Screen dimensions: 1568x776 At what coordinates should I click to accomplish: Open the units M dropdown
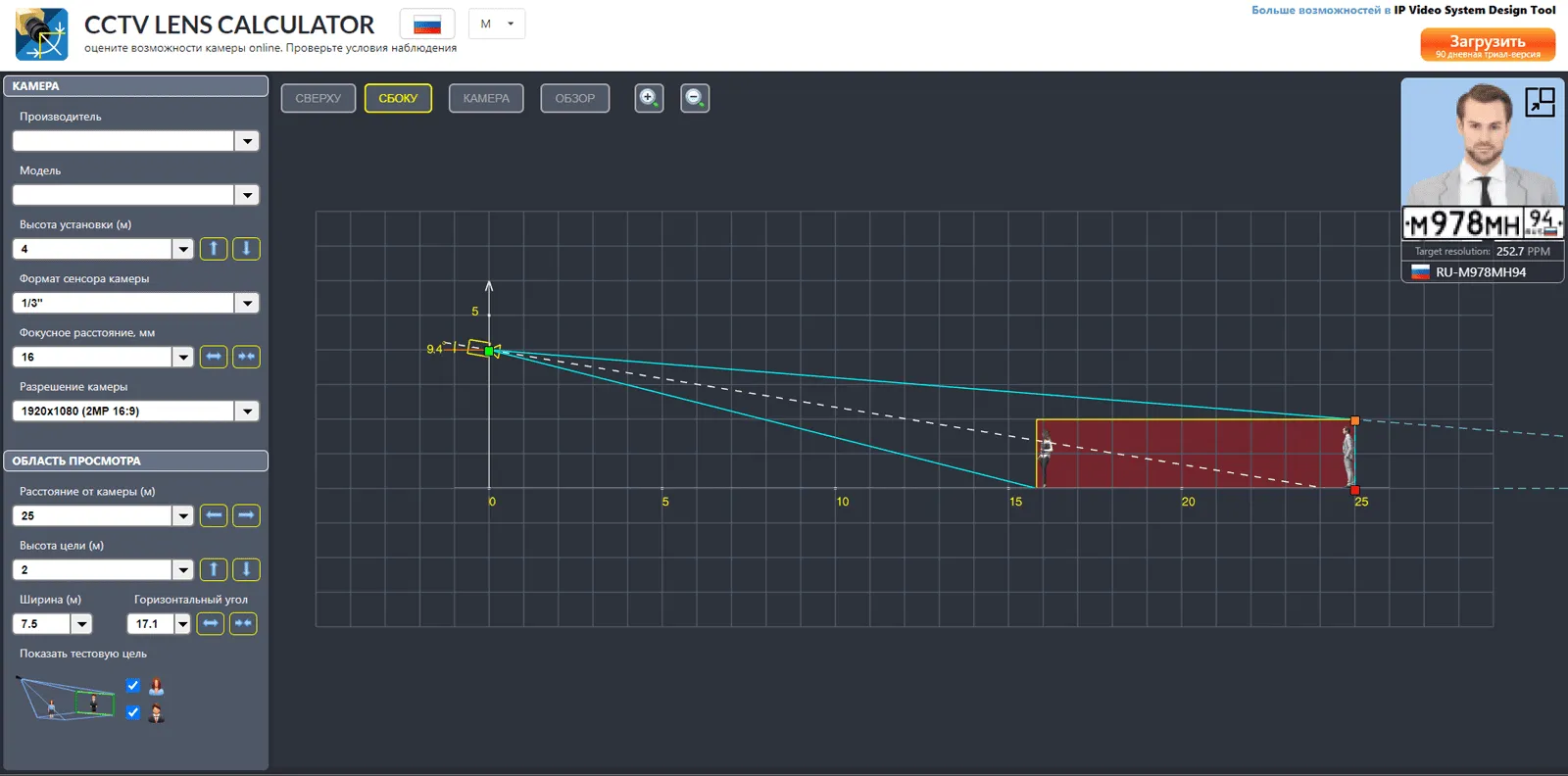click(x=497, y=24)
